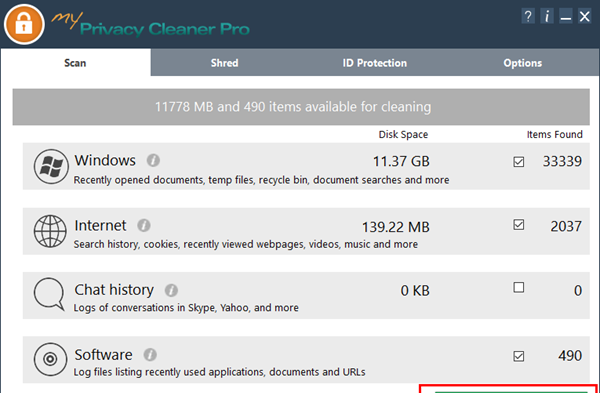This screenshot has width=600, height=393.
Task: Click the orange padlock logo icon
Action: click(24, 24)
